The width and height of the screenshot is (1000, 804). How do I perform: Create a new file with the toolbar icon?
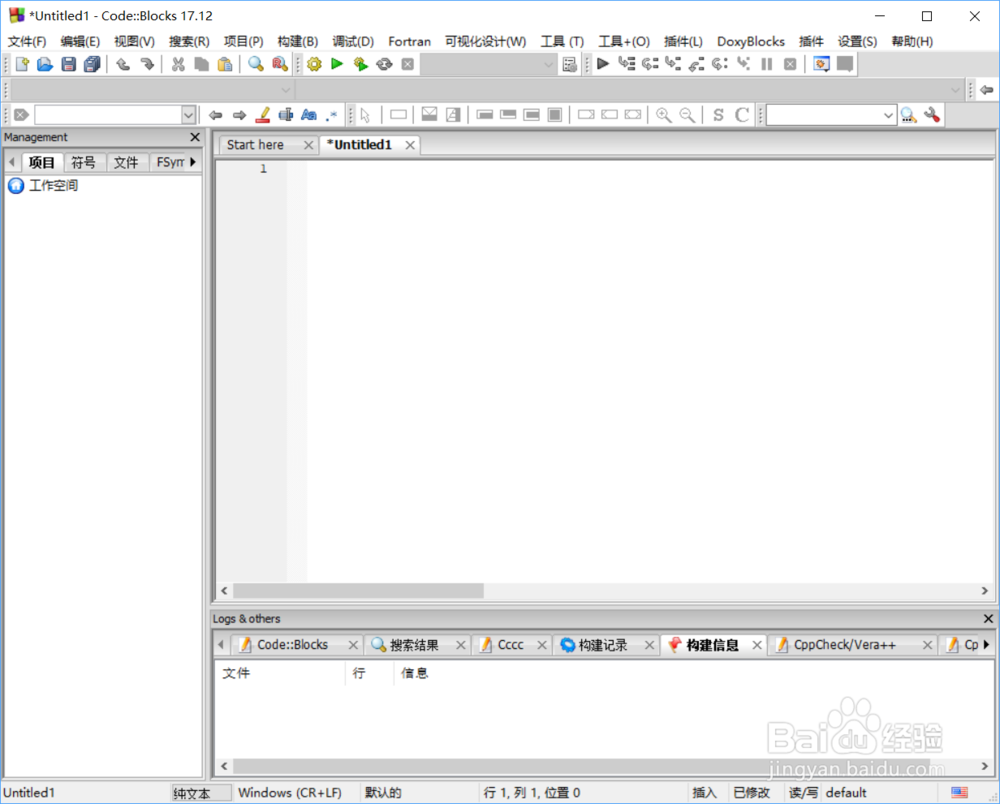click(x=22, y=64)
